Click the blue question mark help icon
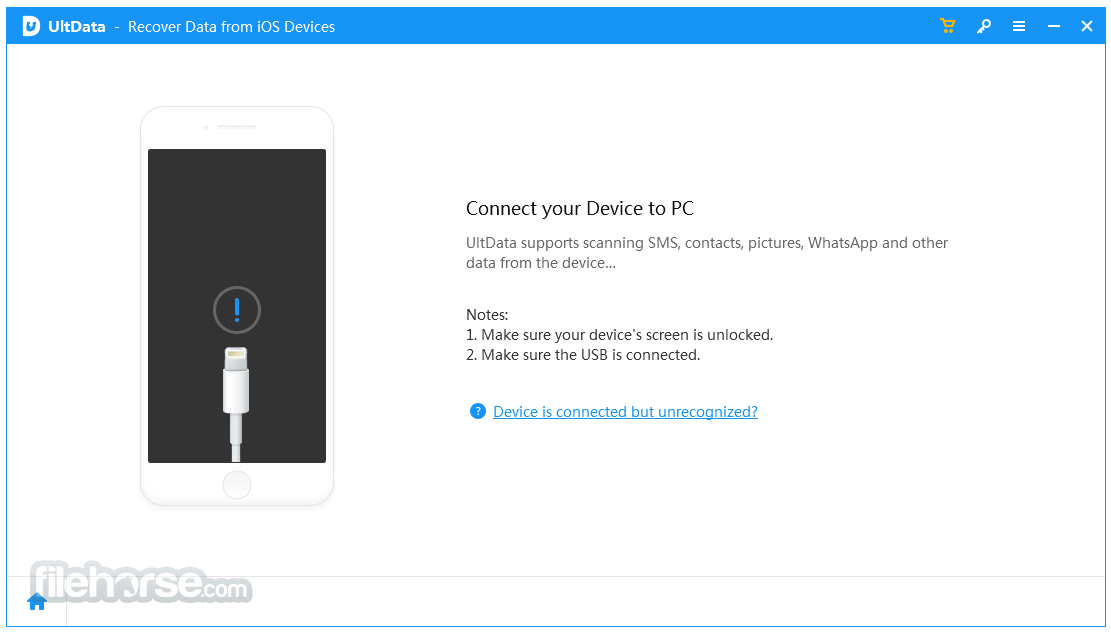Image resolution: width=1111 pixels, height=633 pixels. pyautogui.click(x=478, y=411)
